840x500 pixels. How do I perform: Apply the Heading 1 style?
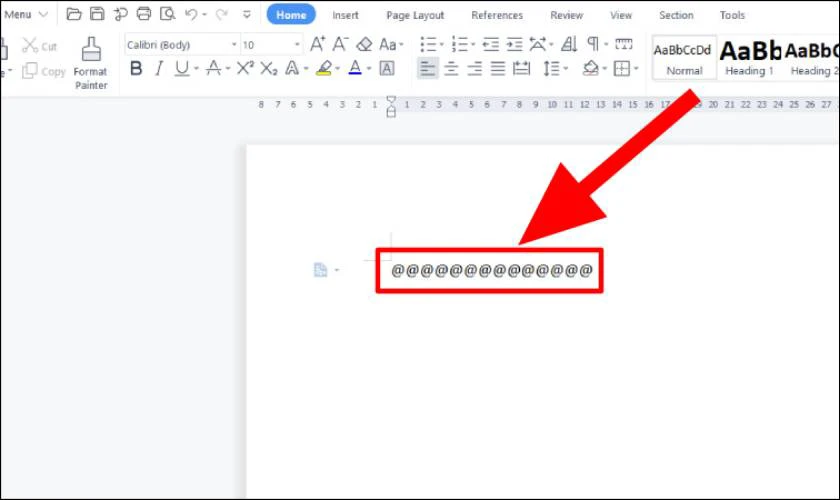point(750,58)
